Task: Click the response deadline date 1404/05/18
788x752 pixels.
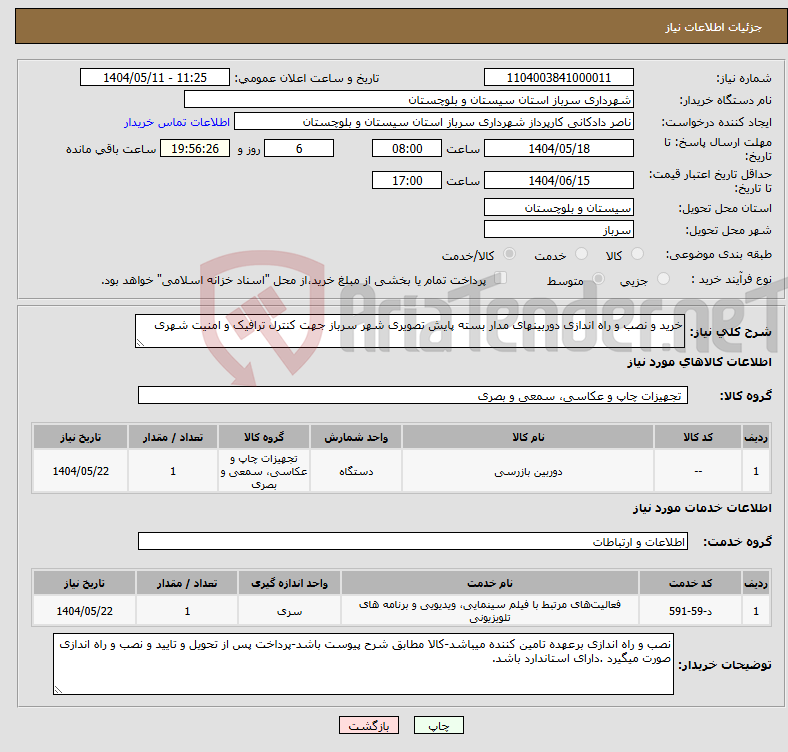Action: point(558,148)
